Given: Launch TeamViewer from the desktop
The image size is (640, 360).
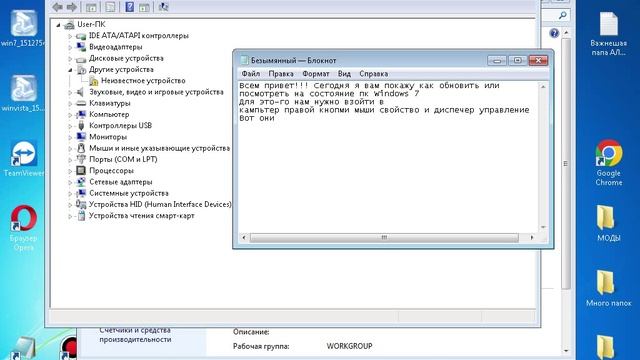Looking at the screenshot, I should point(24,159).
